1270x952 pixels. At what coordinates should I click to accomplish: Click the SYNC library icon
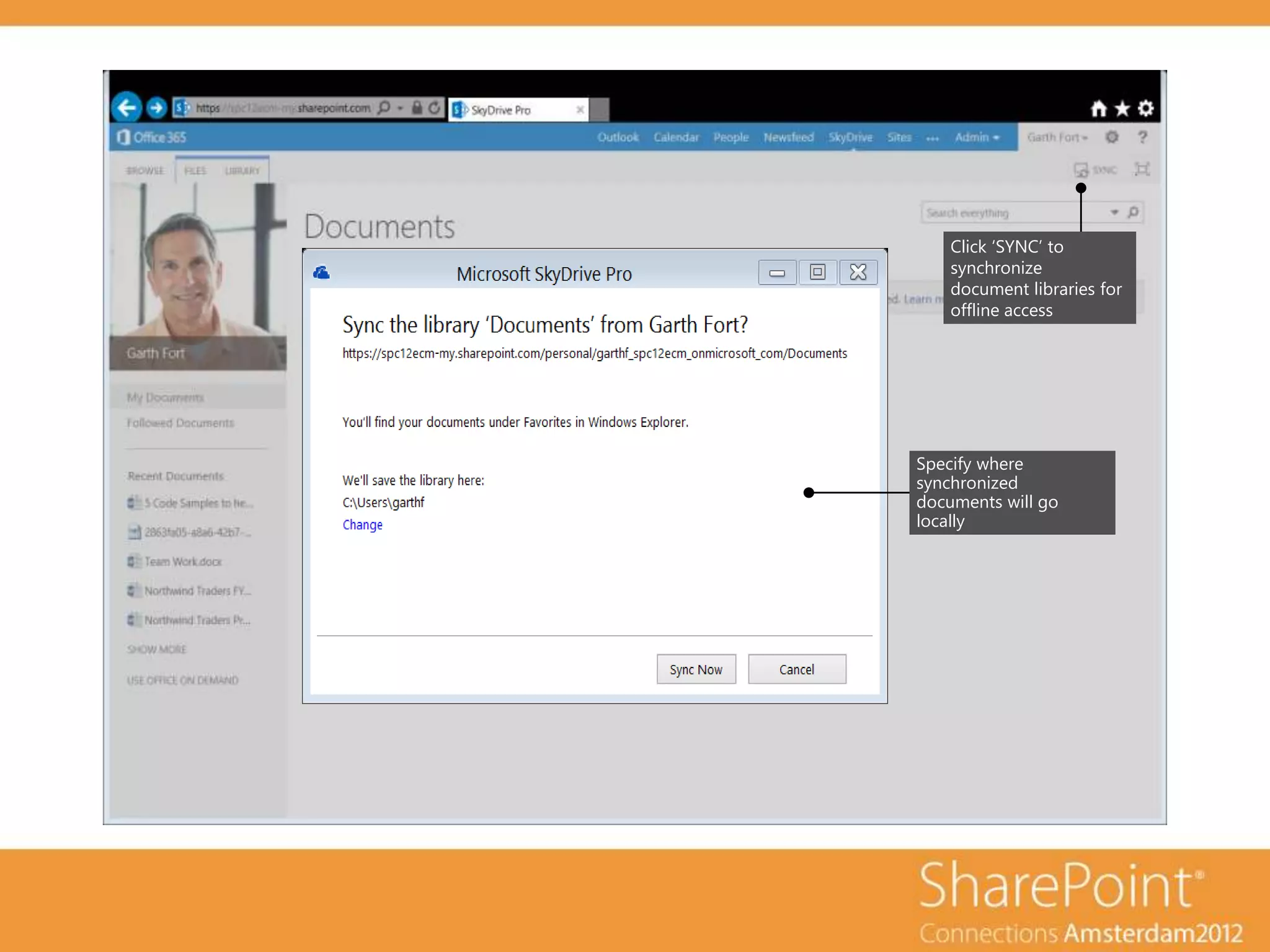click(x=1095, y=169)
